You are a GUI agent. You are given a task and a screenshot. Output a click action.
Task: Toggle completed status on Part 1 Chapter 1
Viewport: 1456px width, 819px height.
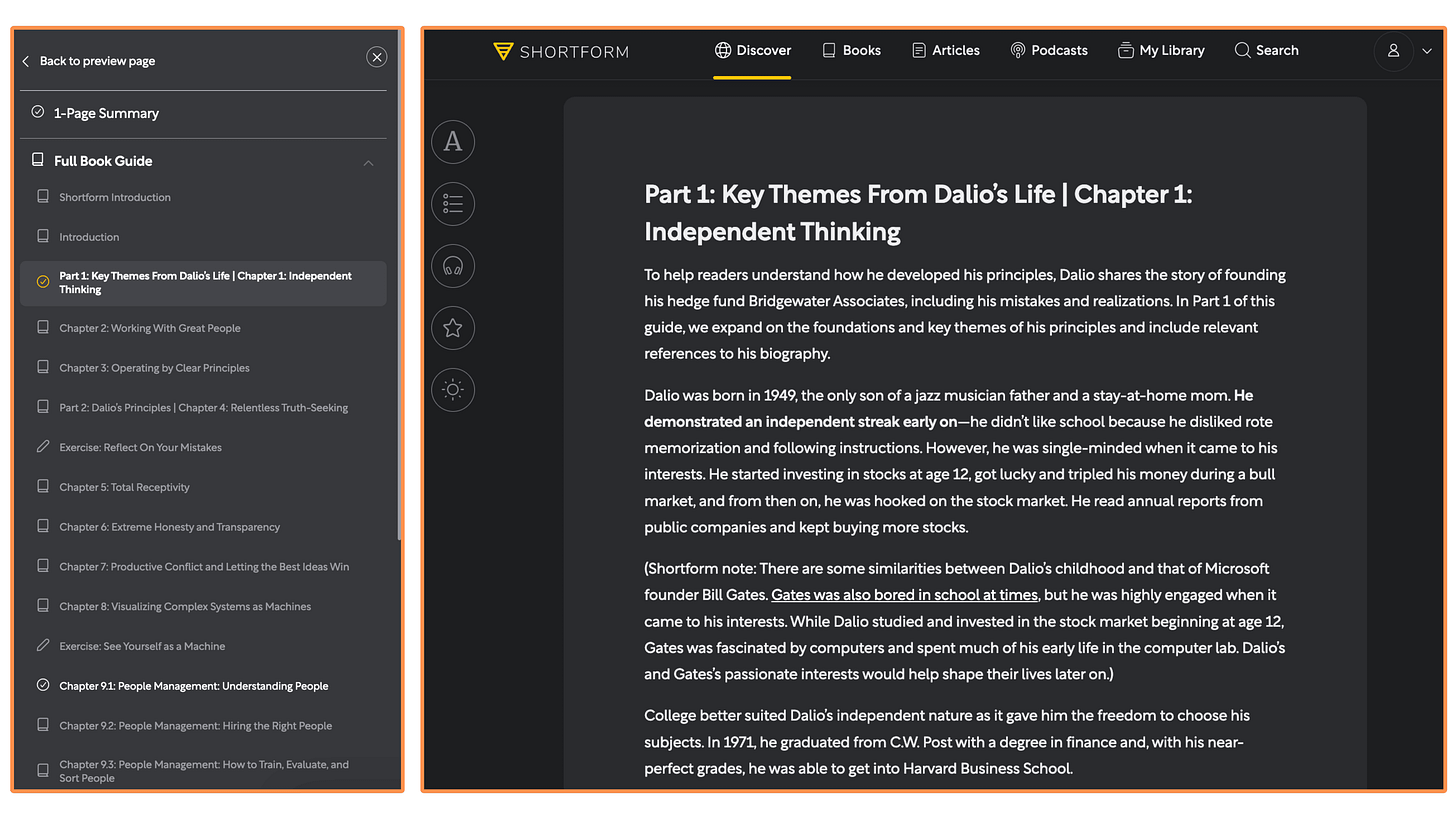coord(42,282)
